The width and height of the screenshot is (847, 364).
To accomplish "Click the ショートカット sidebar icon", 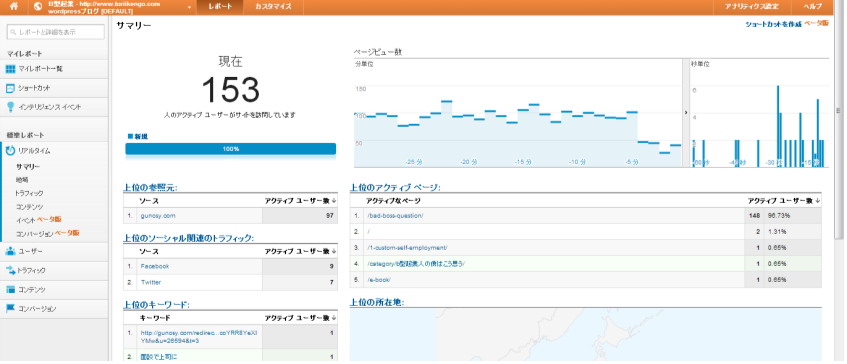I will [x=10, y=88].
